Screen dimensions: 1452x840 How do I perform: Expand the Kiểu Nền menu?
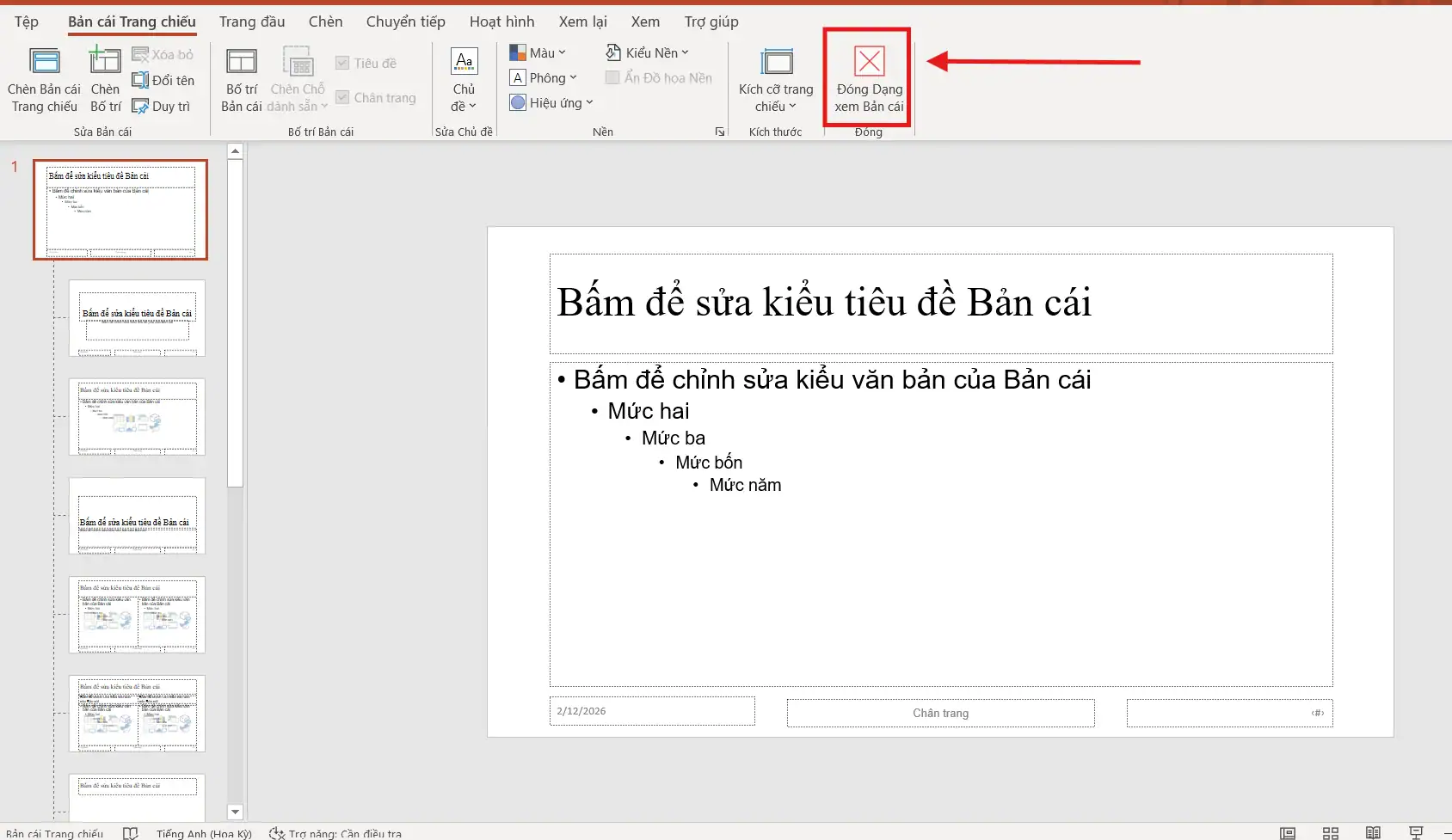click(x=648, y=52)
